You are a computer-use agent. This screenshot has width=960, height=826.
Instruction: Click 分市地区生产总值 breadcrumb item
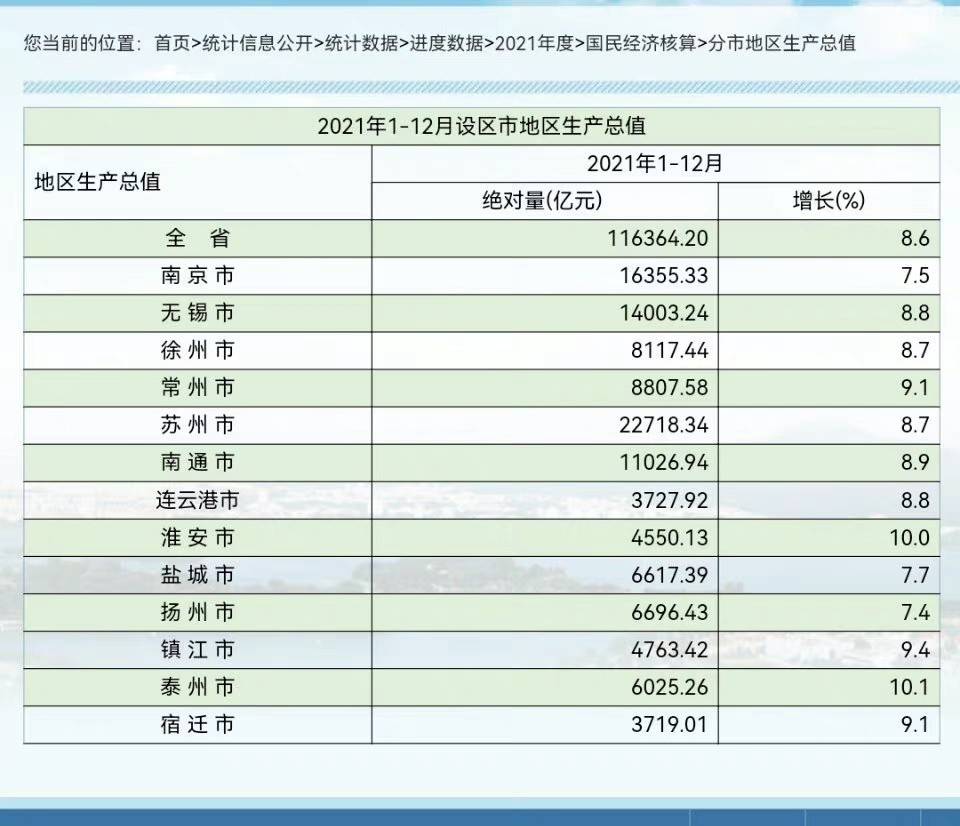[782, 43]
